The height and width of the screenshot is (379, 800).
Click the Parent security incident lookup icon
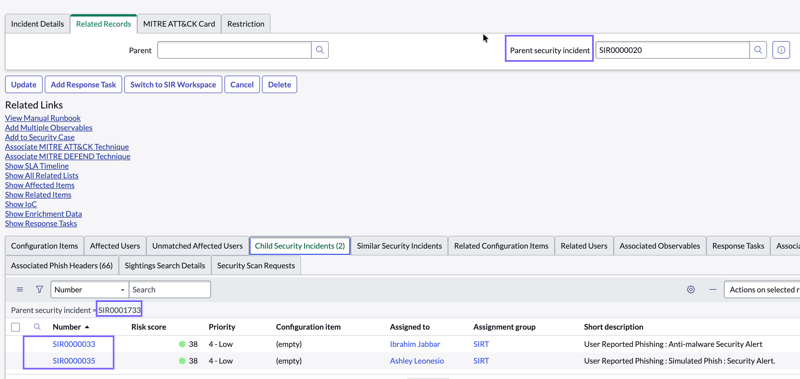(758, 50)
